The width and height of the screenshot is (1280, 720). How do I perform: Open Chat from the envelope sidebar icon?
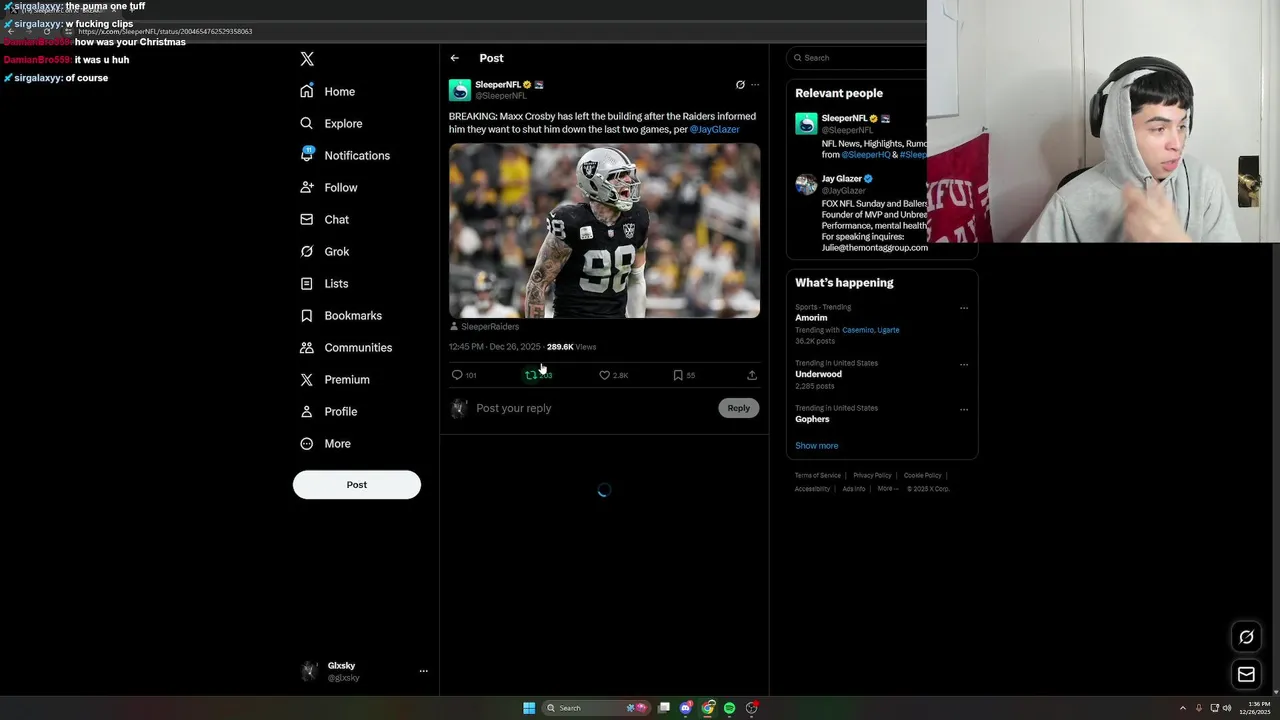pos(307,219)
